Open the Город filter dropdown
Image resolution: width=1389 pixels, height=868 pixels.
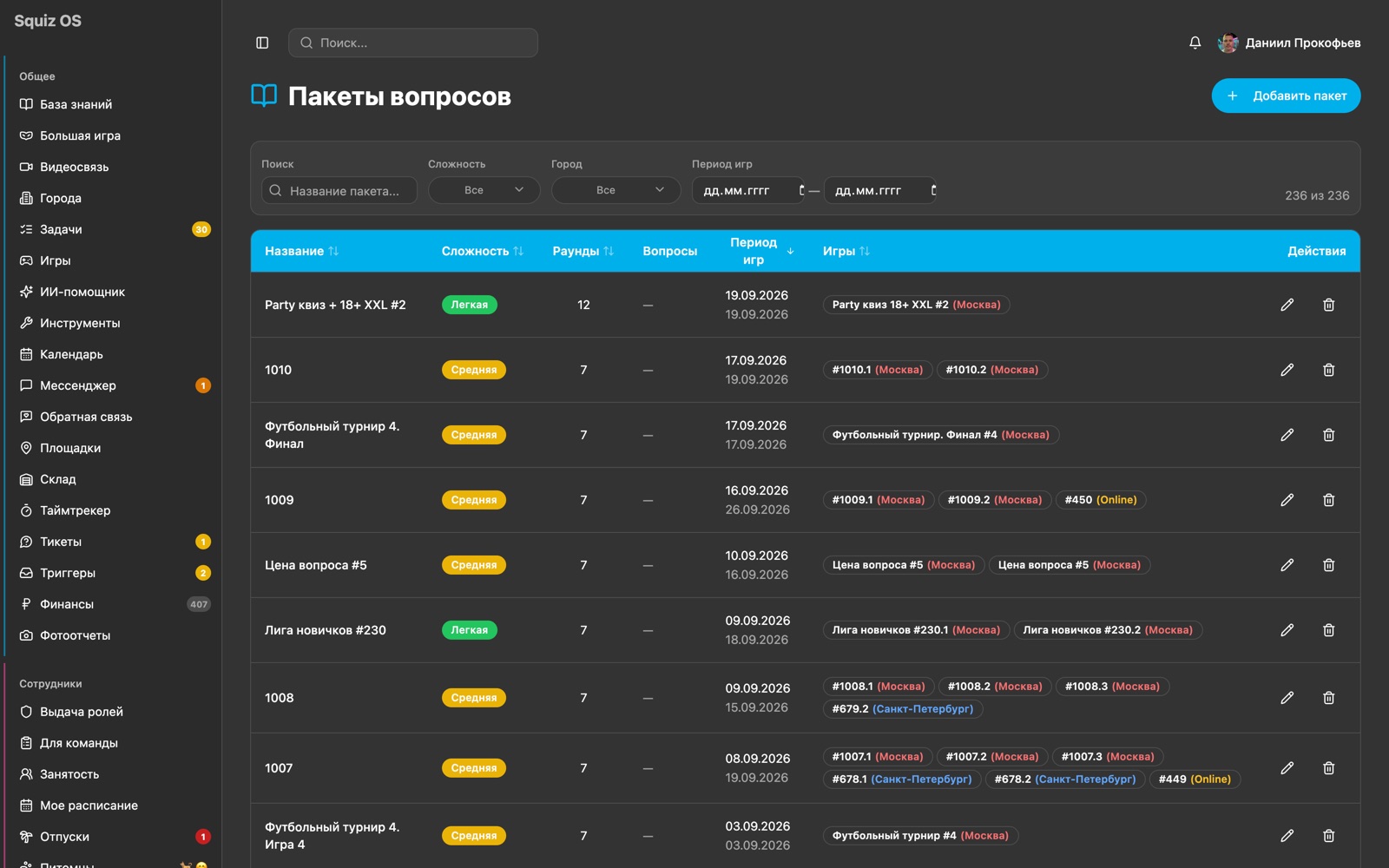(x=616, y=190)
